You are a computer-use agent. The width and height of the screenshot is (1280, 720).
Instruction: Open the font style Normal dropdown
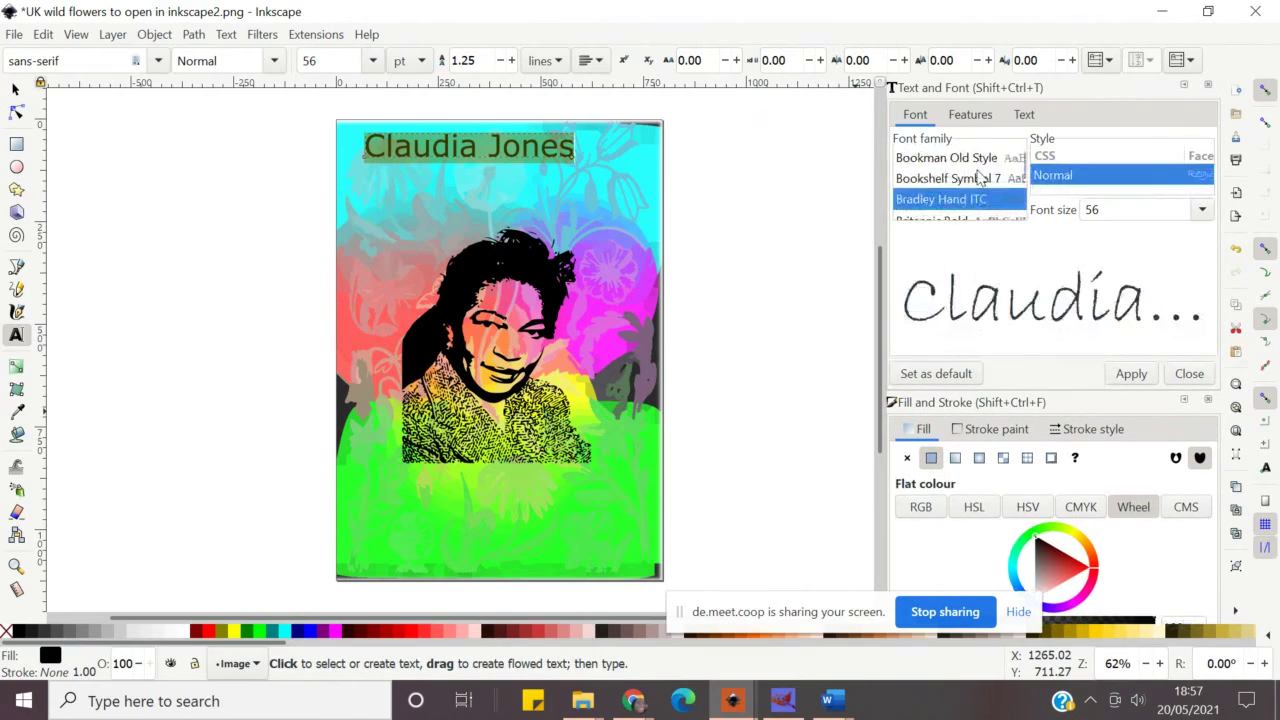coord(274,61)
